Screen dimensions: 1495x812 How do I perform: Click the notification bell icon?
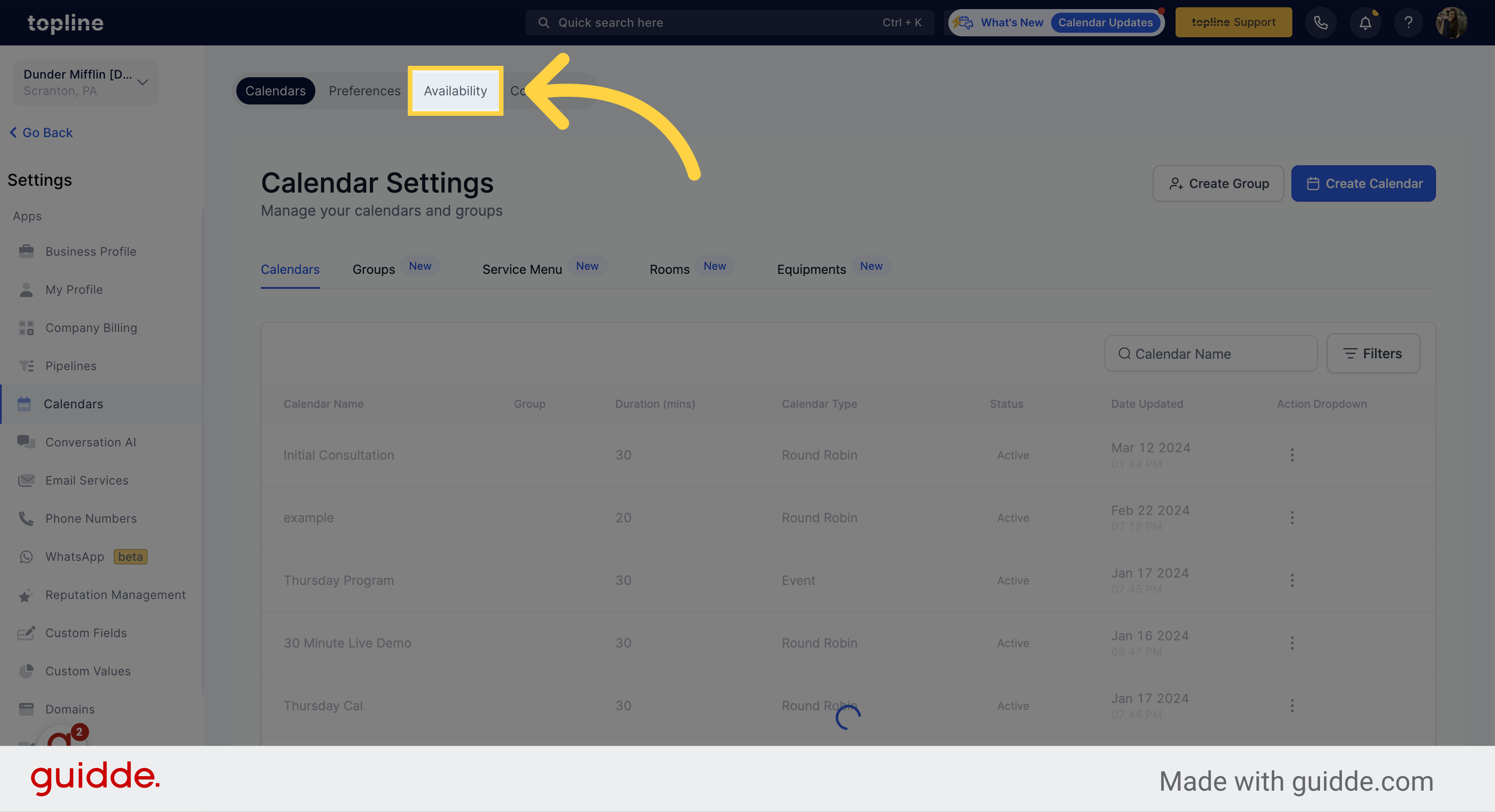click(1365, 22)
